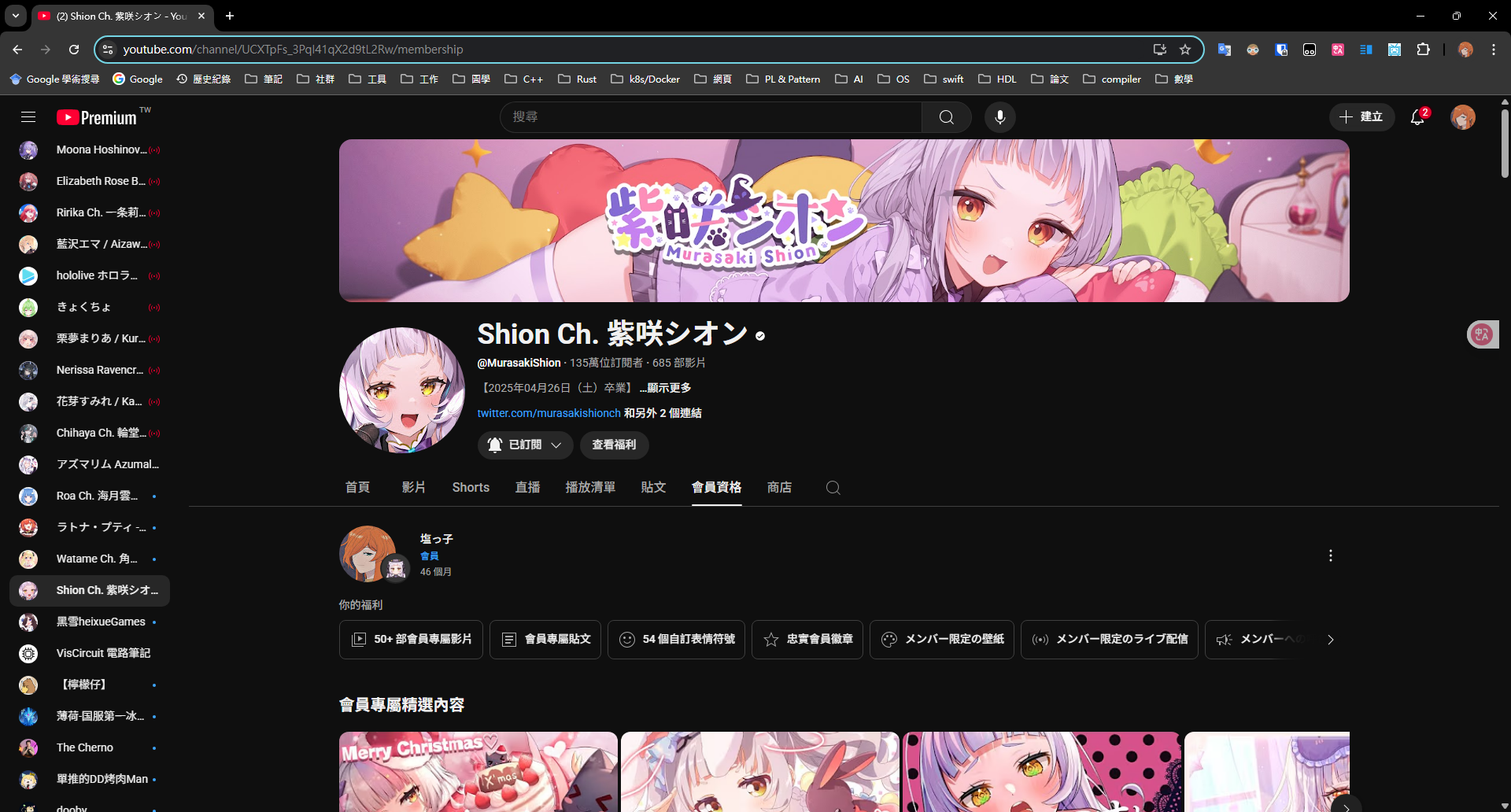1511x812 pixels.
Task: Open hololive ホロライブ channel in sidebar
Action: tap(89, 275)
